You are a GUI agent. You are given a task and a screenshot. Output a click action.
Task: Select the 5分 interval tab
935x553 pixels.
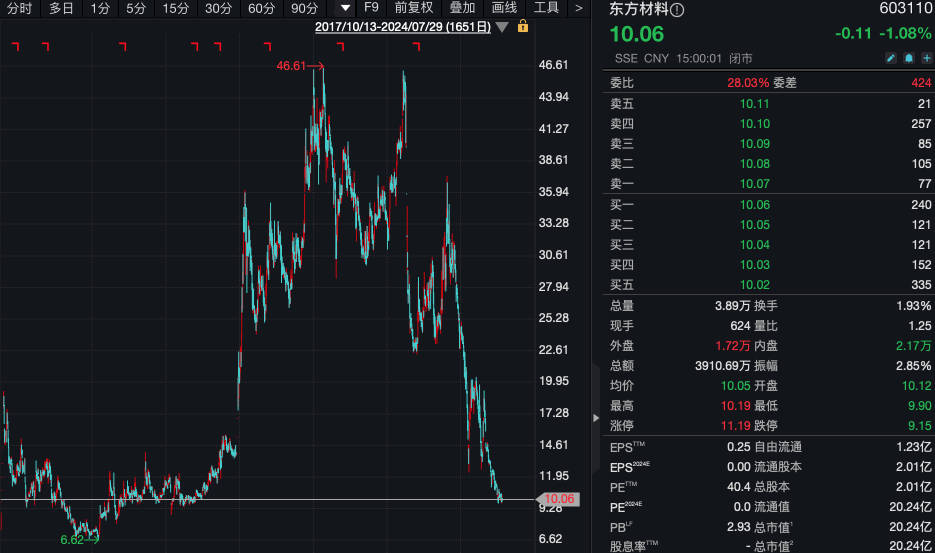click(136, 8)
